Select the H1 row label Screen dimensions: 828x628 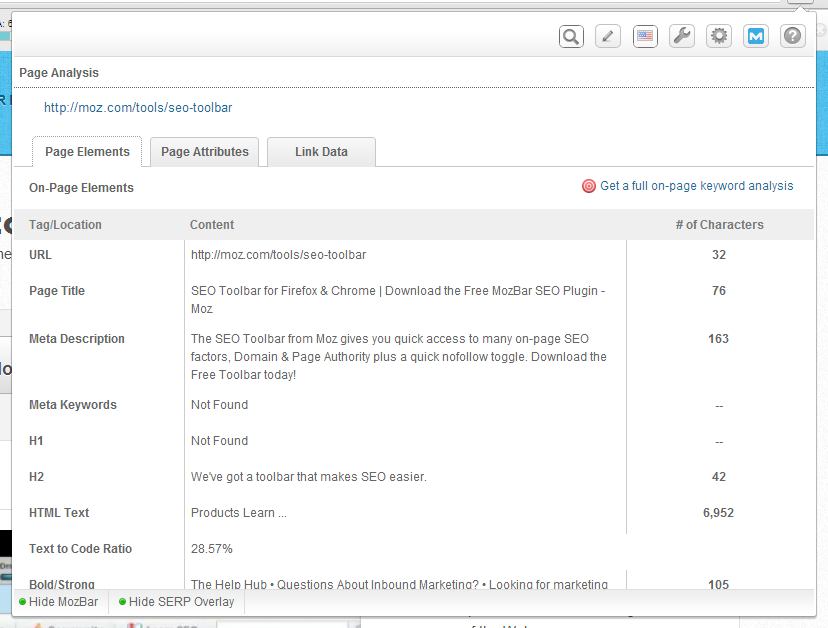(x=36, y=440)
